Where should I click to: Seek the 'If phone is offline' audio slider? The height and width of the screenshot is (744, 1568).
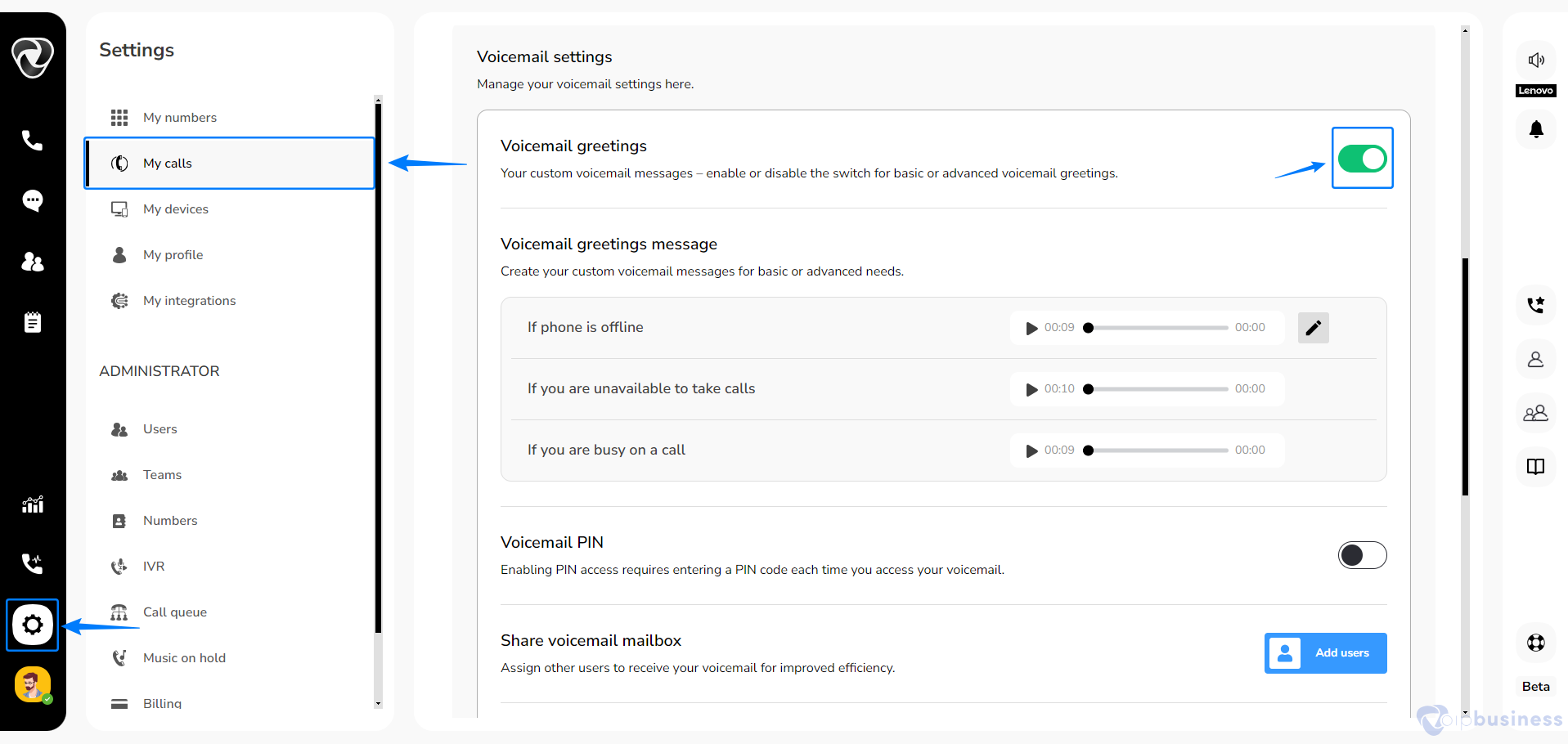(x=1157, y=328)
